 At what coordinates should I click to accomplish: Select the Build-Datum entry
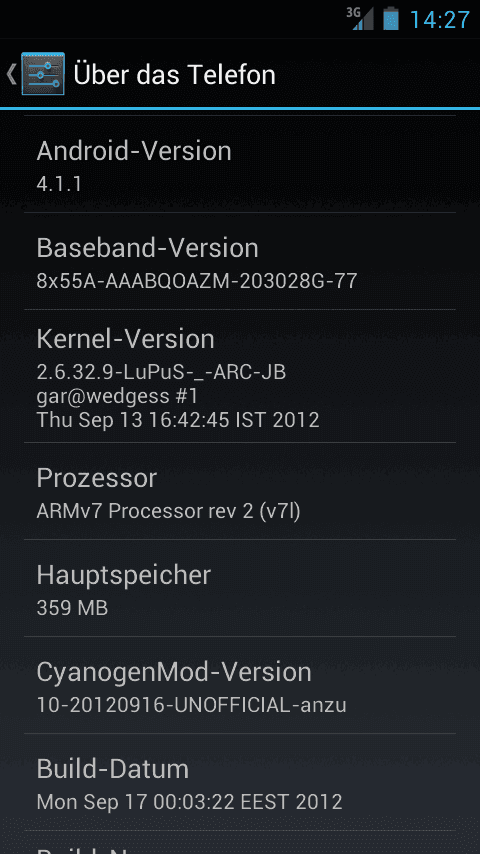point(240,782)
